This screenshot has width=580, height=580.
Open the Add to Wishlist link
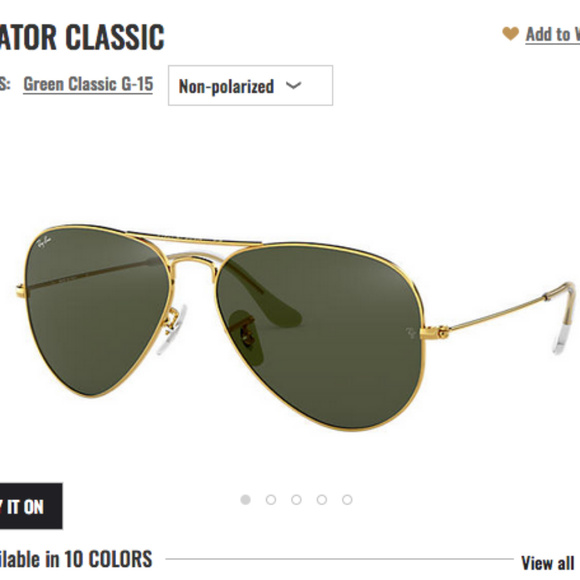pyautogui.click(x=553, y=35)
